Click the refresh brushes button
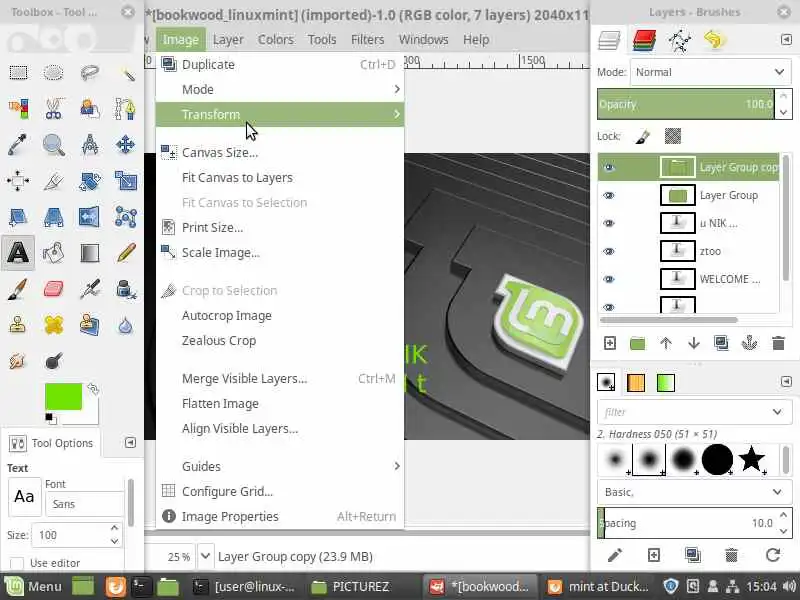800x600 pixels. tap(773, 555)
